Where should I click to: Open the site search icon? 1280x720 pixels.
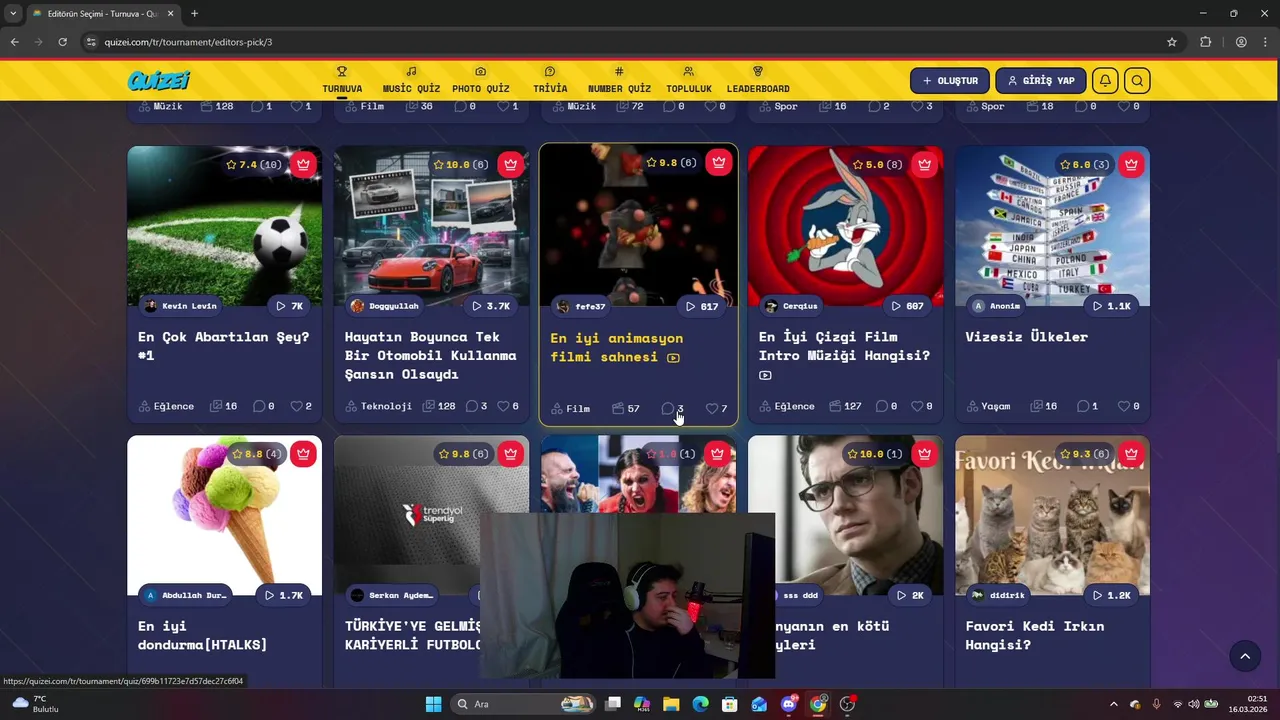point(1137,81)
